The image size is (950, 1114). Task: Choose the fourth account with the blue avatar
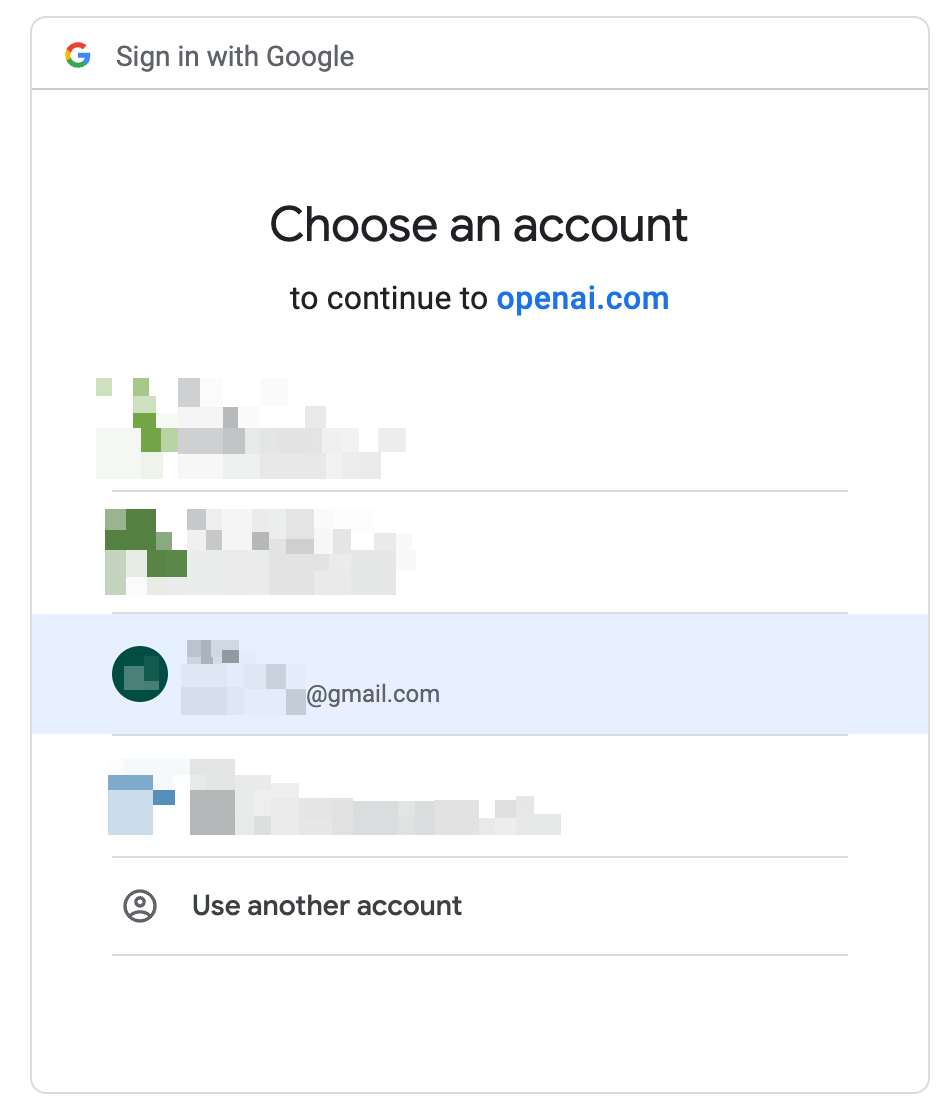coord(480,797)
